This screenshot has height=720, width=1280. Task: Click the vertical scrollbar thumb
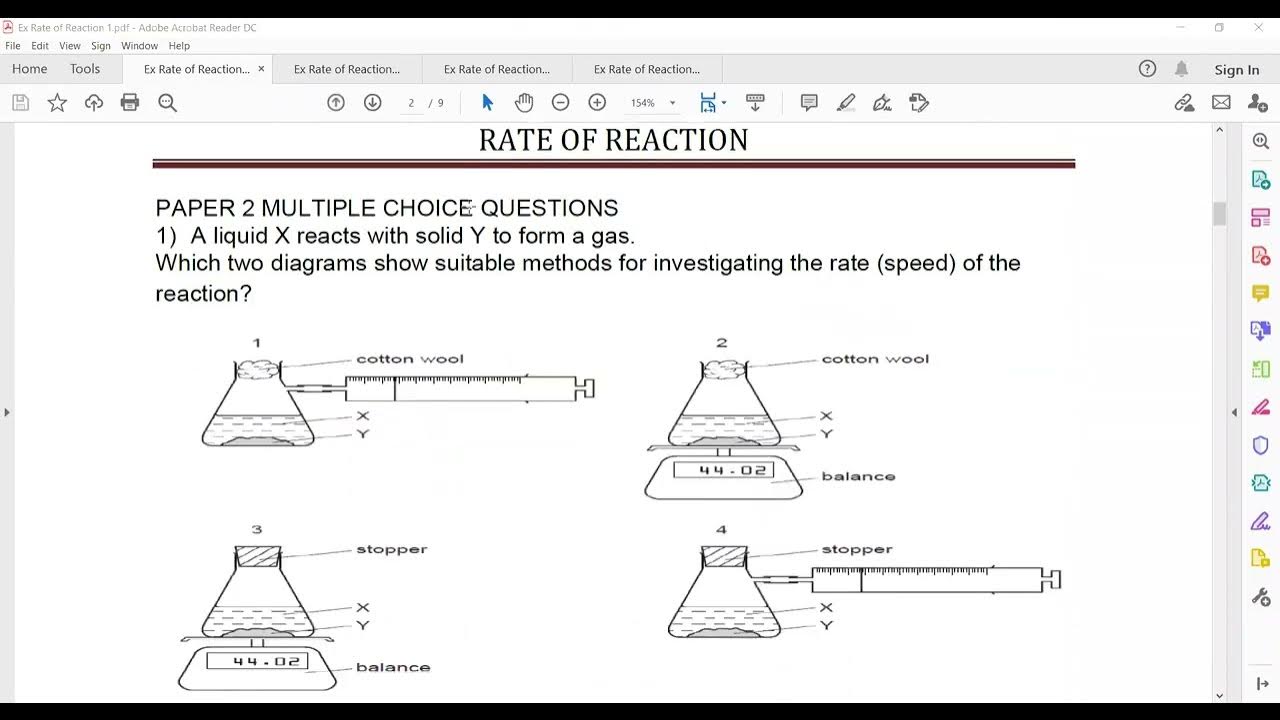1219,214
